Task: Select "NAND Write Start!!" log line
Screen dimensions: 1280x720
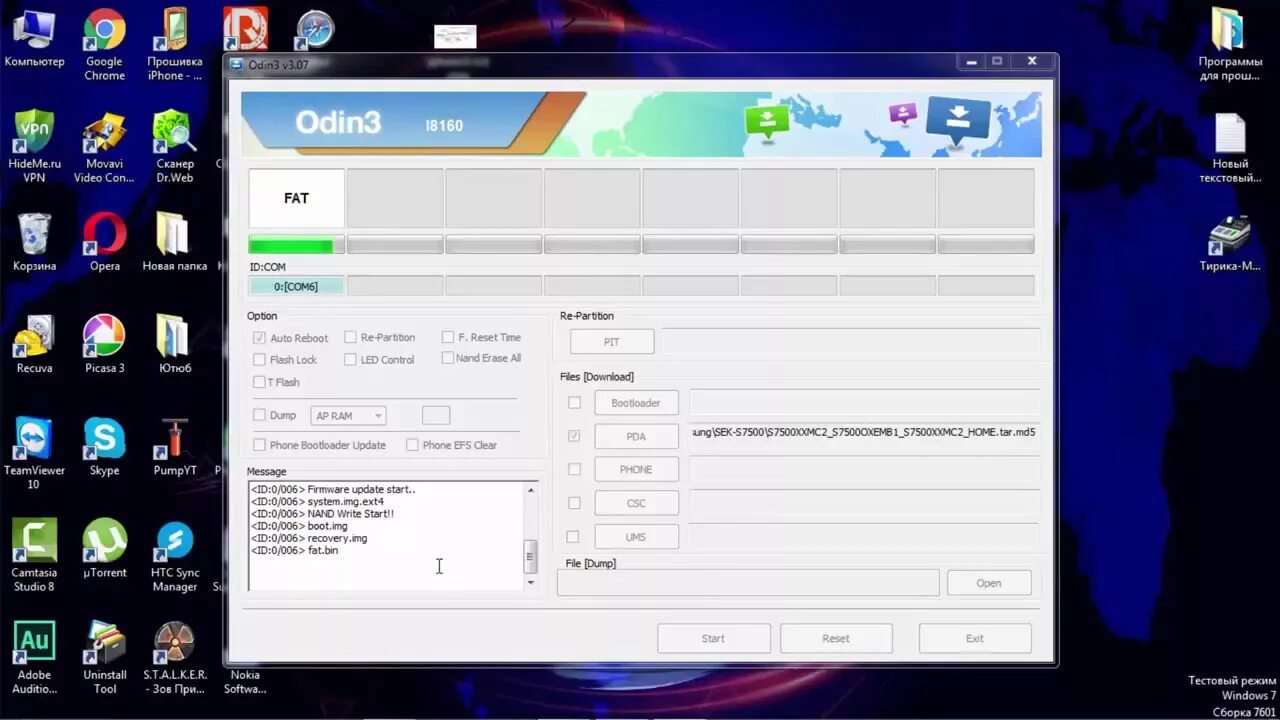Action: coord(322,514)
